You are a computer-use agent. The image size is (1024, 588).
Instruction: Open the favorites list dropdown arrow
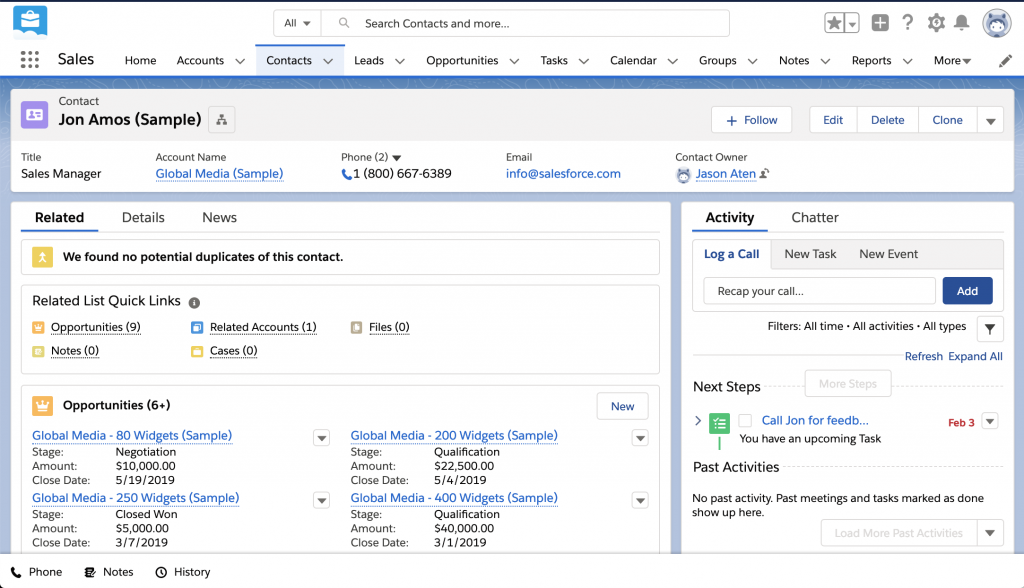point(852,24)
